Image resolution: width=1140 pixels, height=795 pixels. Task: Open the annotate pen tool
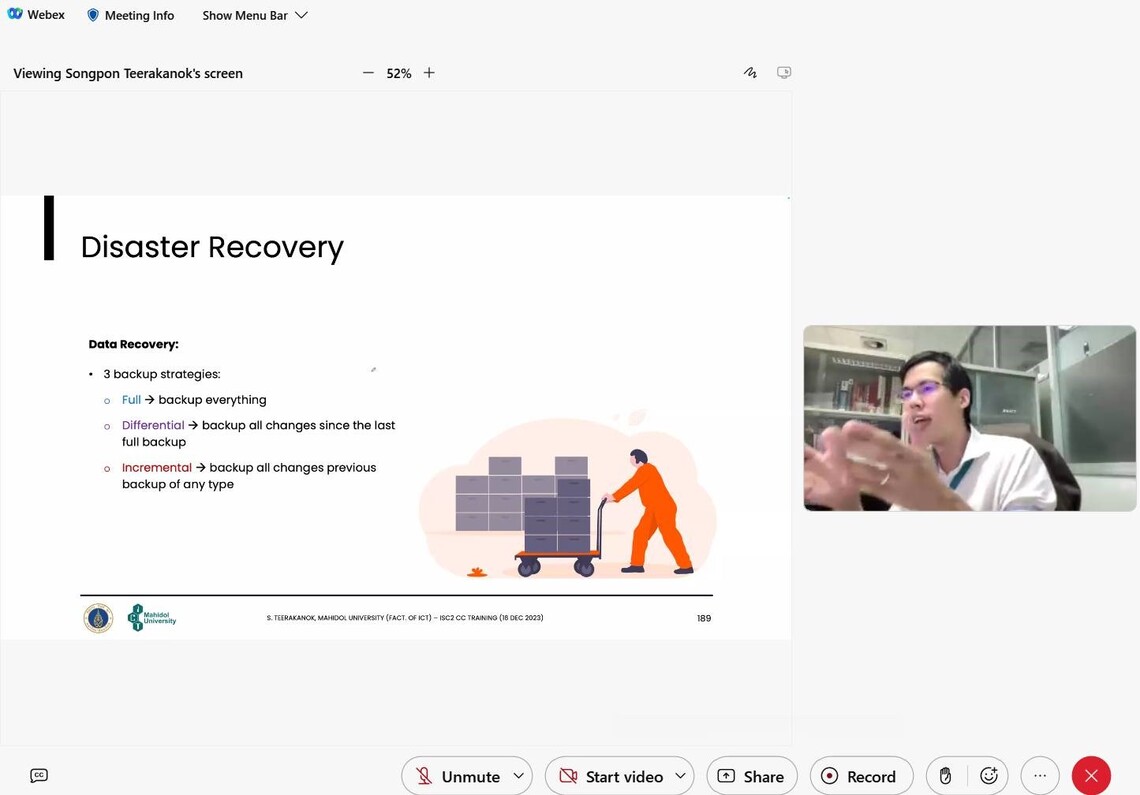[750, 73]
